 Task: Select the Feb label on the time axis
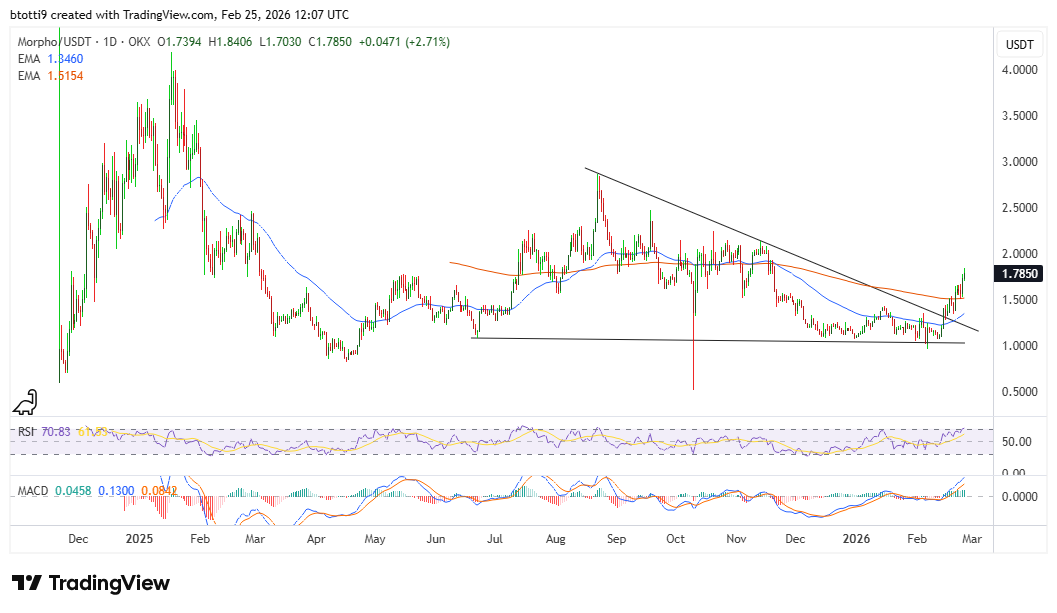917,538
